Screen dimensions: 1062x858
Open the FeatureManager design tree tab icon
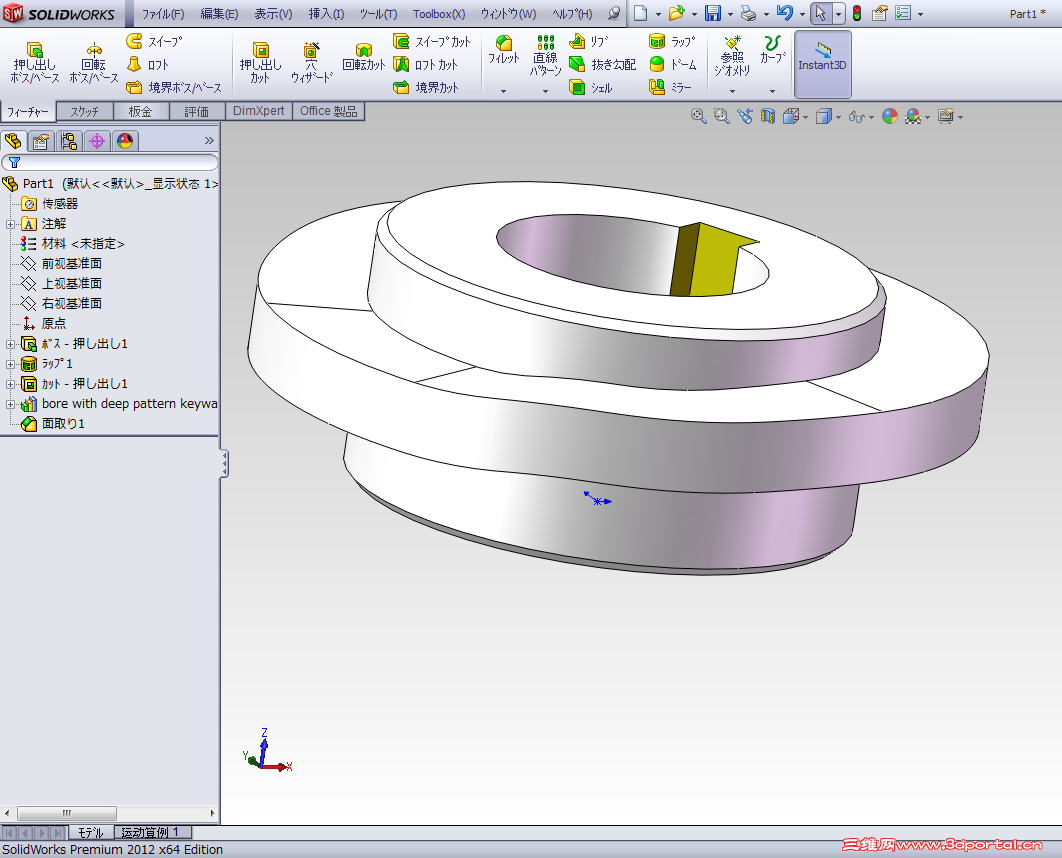point(13,141)
